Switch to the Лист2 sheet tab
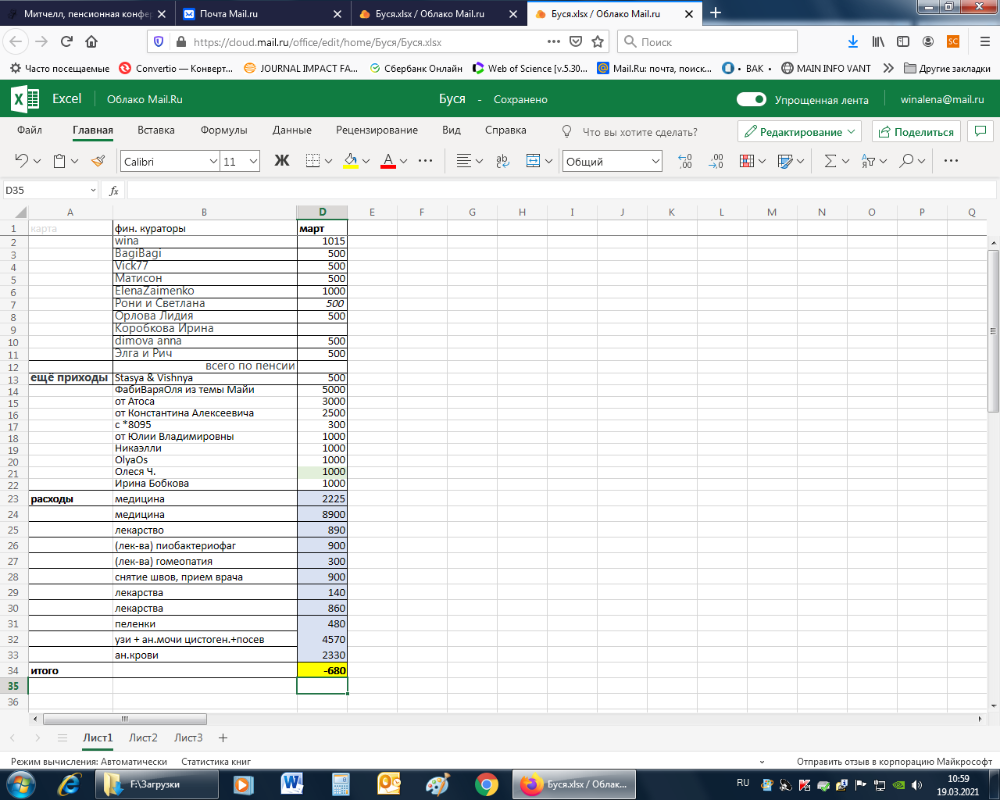 tap(143, 738)
